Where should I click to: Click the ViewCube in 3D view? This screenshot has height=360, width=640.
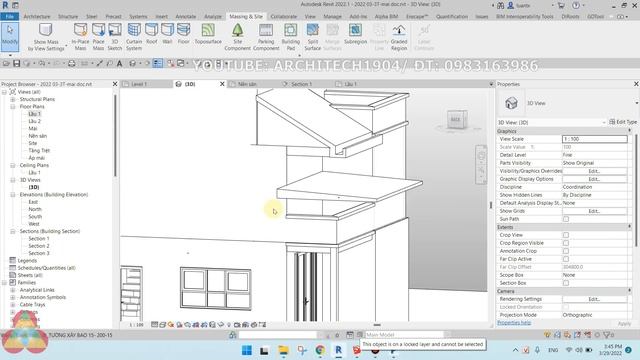(456, 119)
